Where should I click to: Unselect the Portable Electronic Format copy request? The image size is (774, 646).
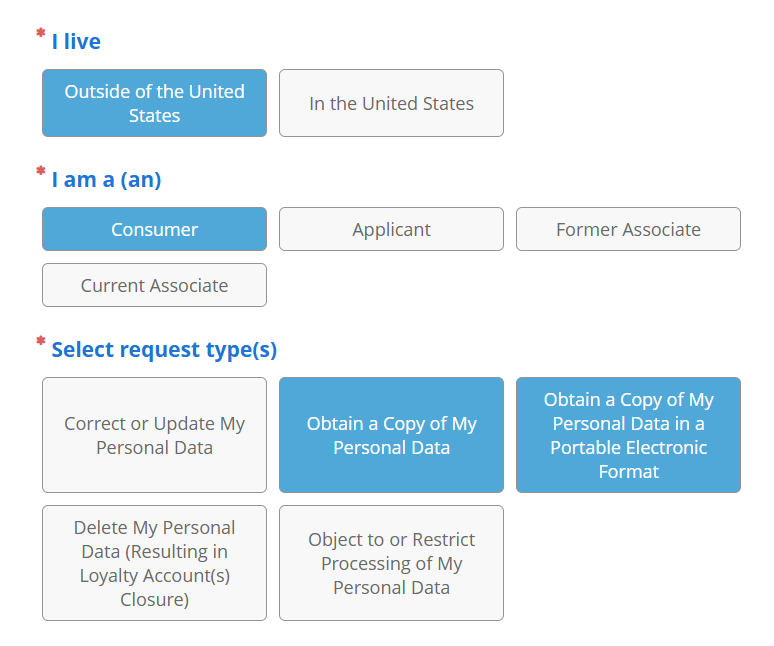coord(628,435)
